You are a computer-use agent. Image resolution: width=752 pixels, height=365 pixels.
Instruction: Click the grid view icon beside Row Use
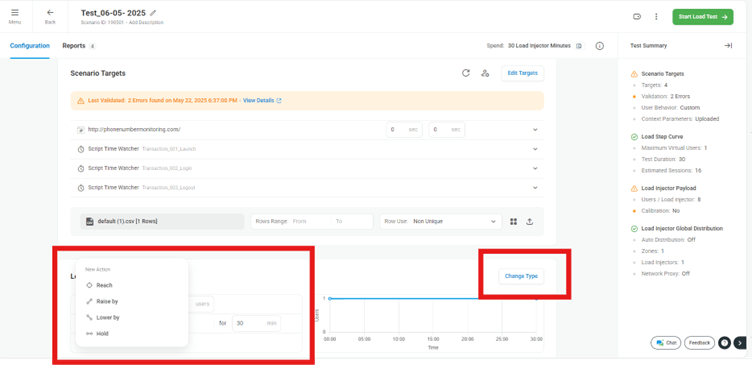pyautogui.click(x=514, y=222)
